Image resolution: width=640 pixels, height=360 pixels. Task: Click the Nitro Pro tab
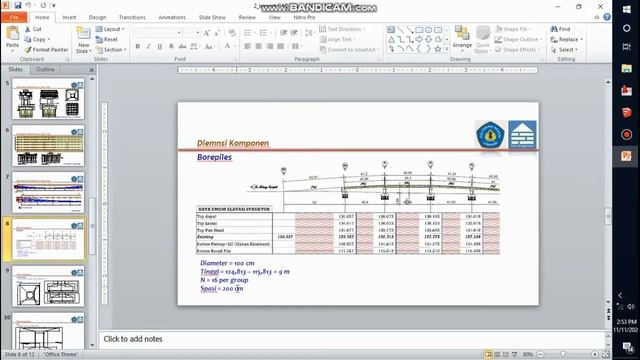tap(304, 17)
